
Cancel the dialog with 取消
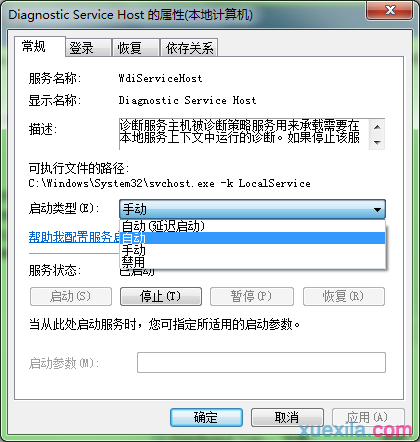(287, 417)
